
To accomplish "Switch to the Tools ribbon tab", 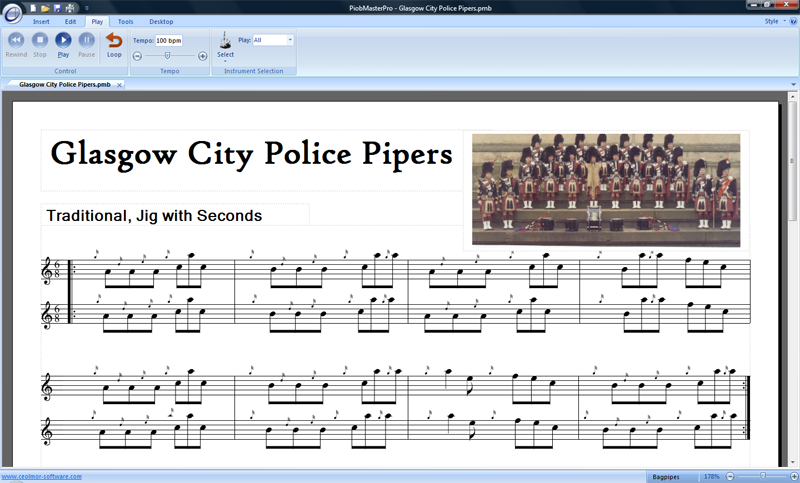I will (x=125, y=20).
